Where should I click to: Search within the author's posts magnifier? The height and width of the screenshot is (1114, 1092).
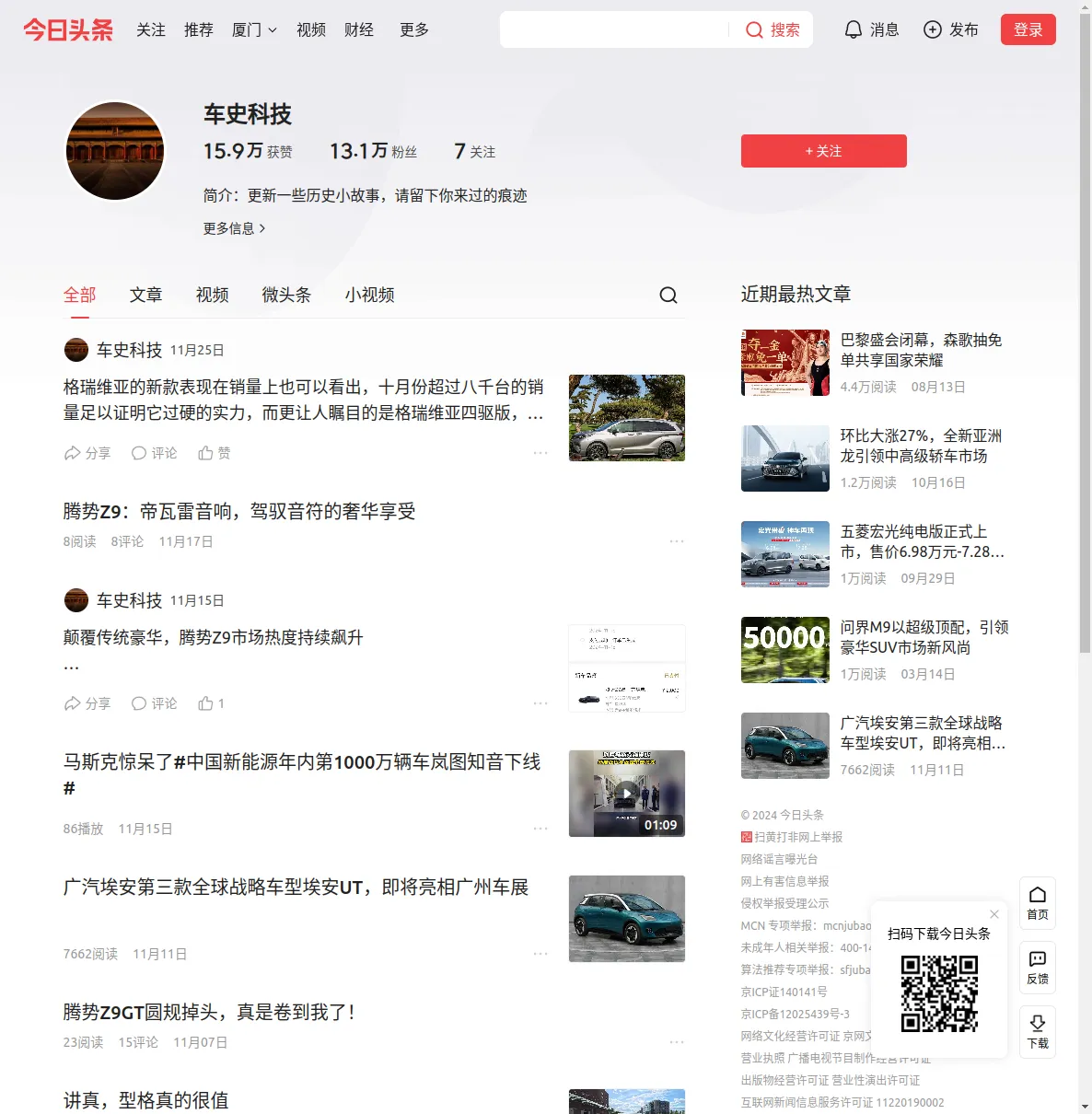tap(668, 295)
